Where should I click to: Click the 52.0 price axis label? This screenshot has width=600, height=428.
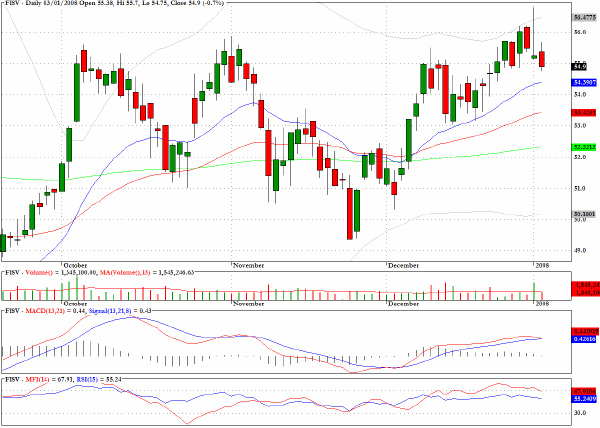click(580, 157)
